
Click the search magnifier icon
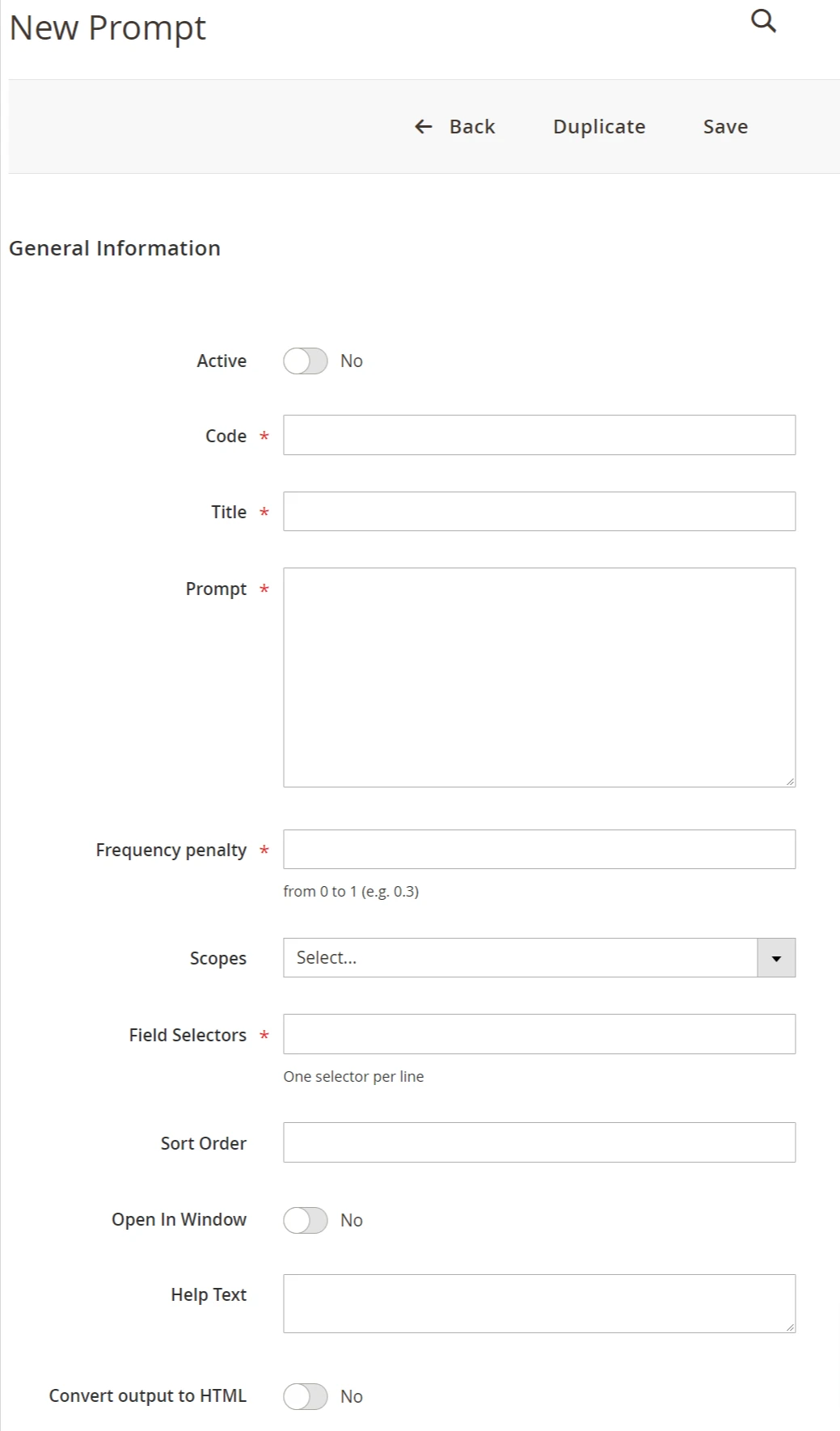[x=763, y=21]
